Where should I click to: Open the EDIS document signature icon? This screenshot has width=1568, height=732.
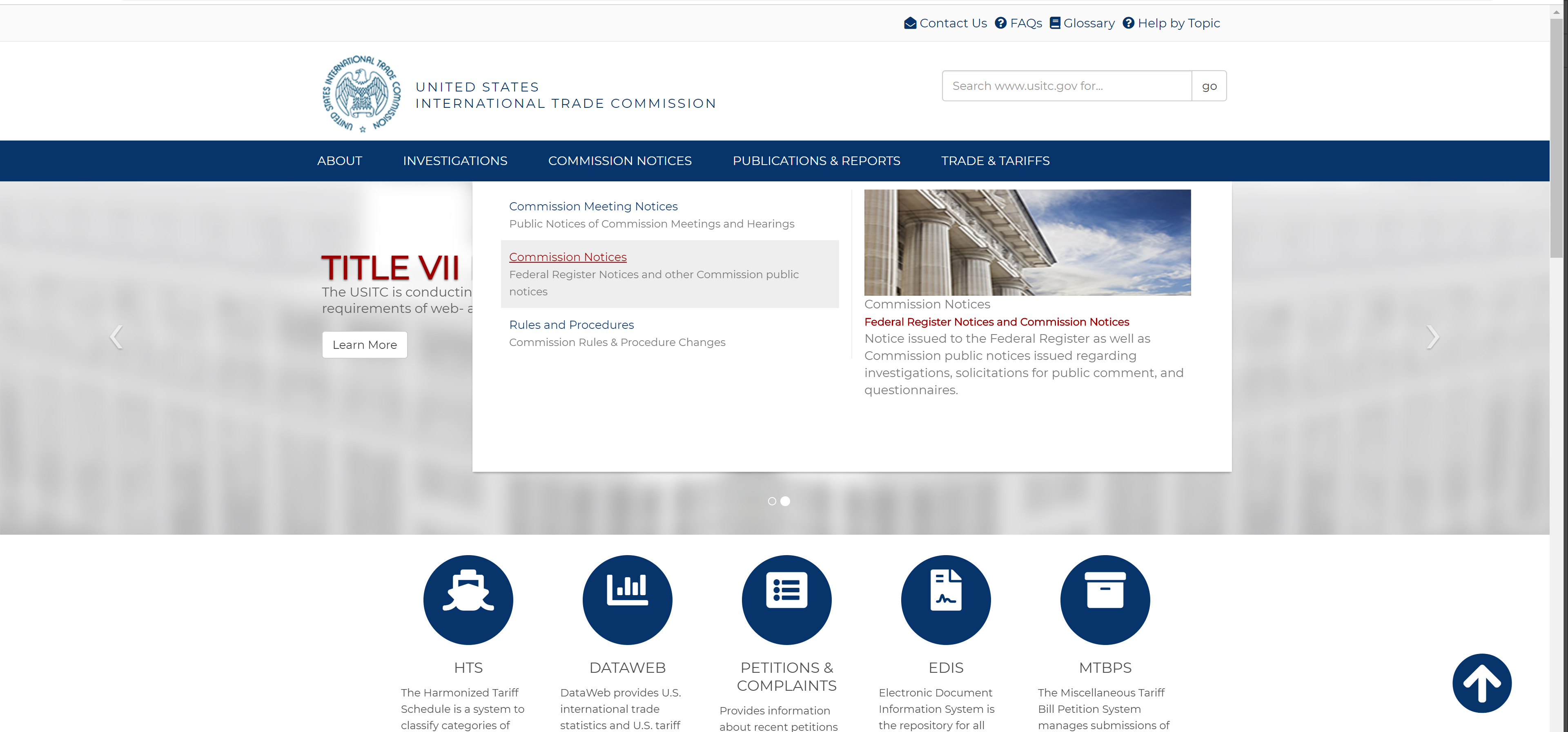click(x=946, y=599)
